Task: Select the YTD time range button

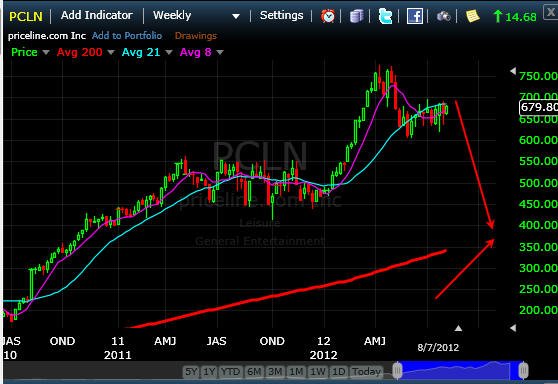Action: point(230,372)
